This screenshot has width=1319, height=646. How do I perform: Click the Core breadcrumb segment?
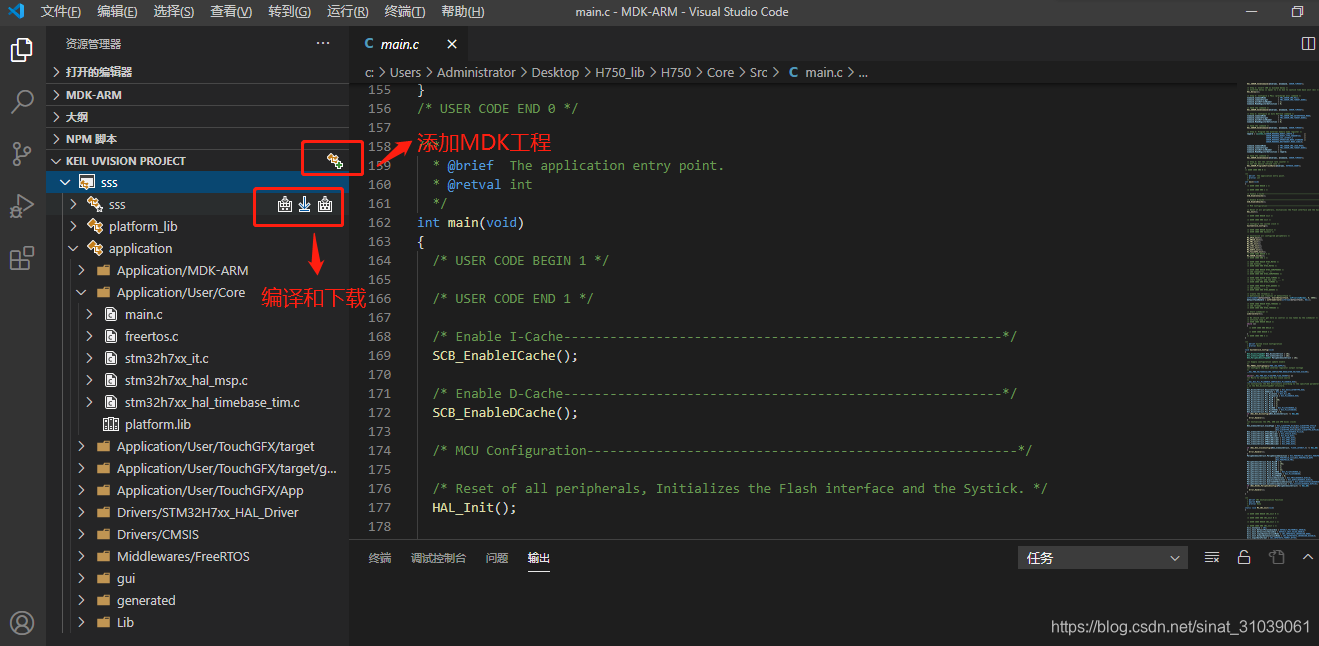click(x=720, y=72)
